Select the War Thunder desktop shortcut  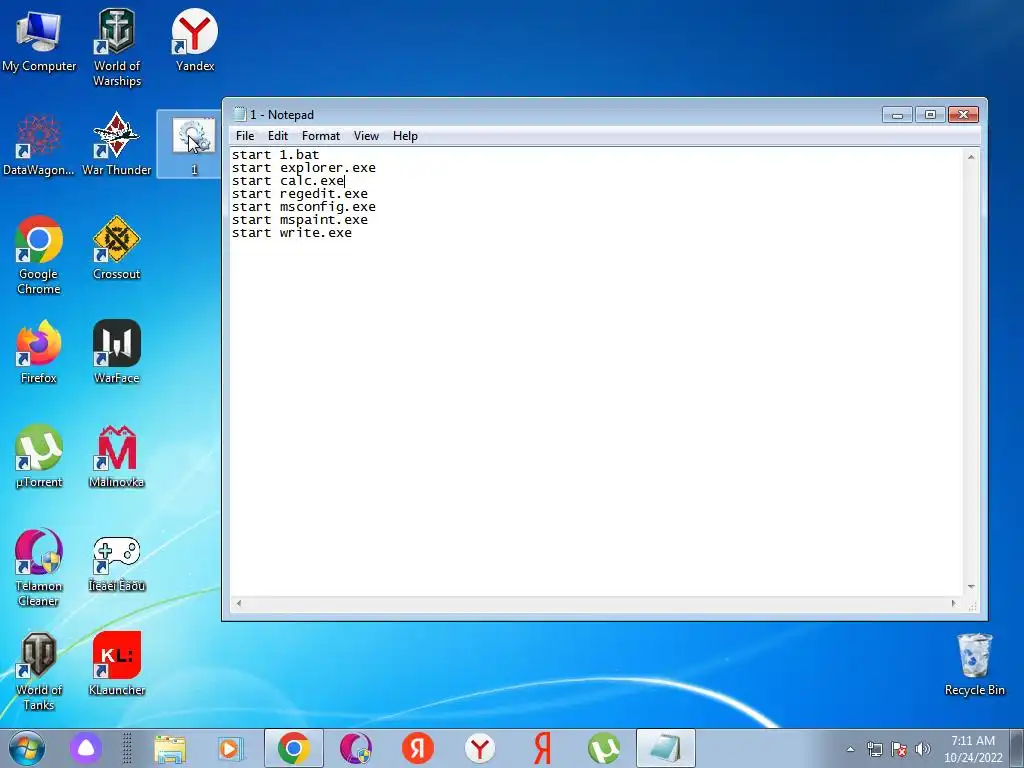[x=117, y=144]
